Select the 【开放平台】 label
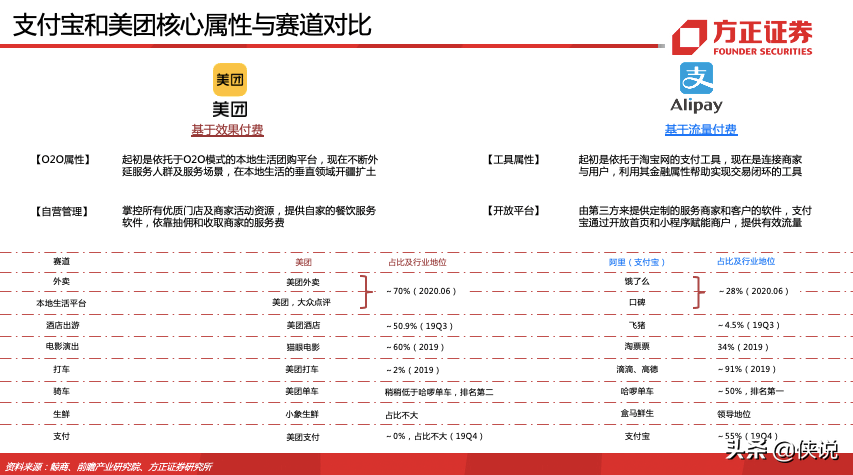Viewport: 853px width, 475px height. pos(513,211)
